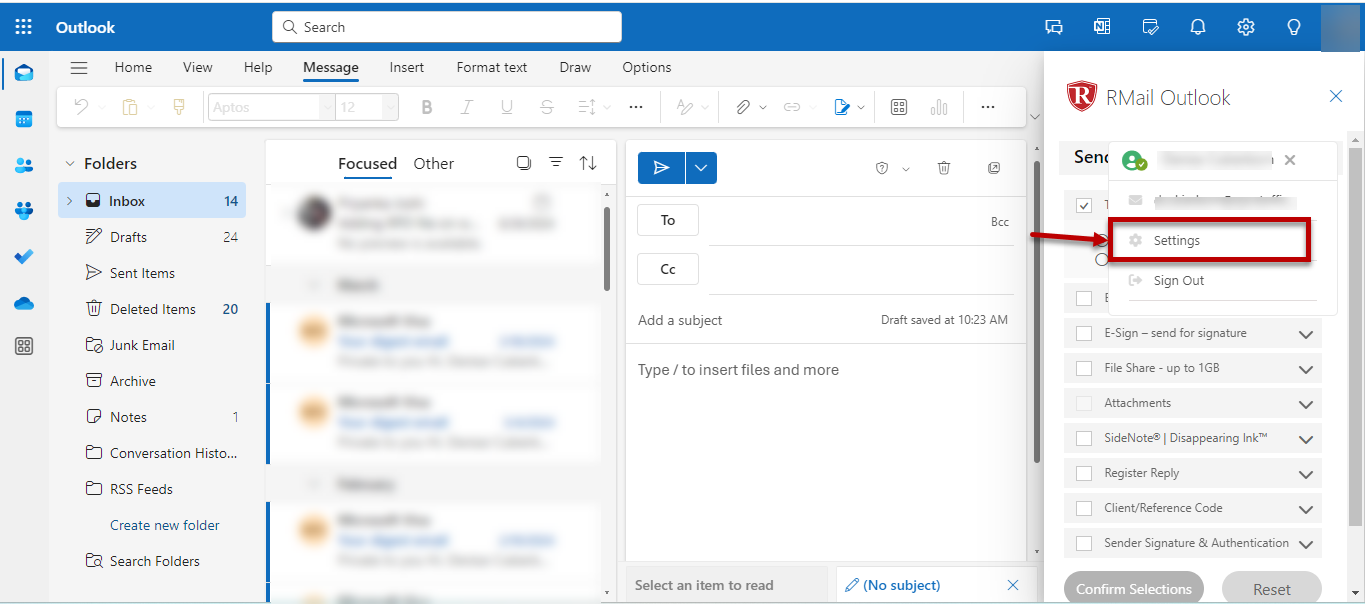This screenshot has height=604, width=1365.
Task: Tick the Register Reply checkbox
Action: [1084, 474]
